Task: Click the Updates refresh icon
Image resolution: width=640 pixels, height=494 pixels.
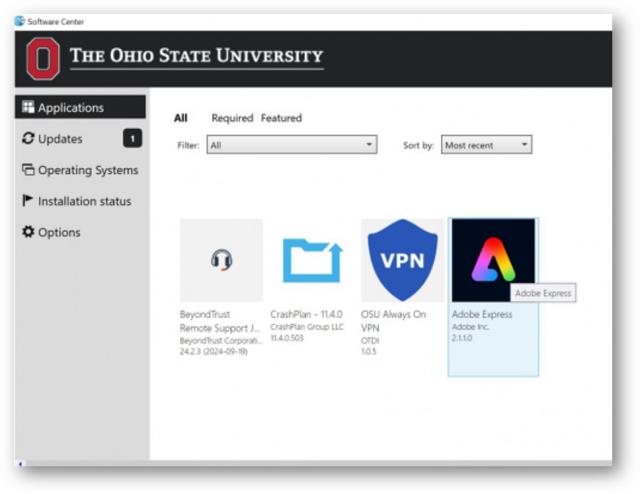Action: click(x=28, y=138)
